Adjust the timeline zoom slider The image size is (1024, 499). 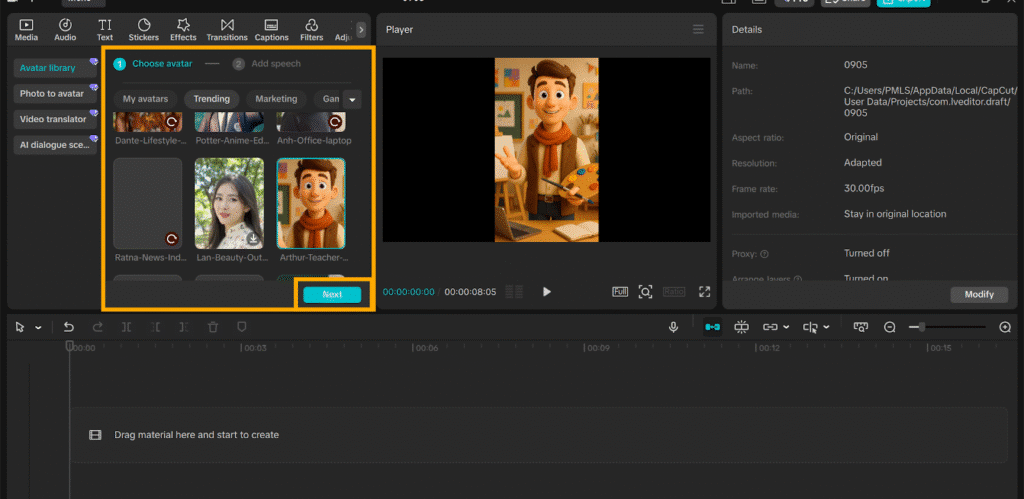pyautogui.click(x=947, y=327)
